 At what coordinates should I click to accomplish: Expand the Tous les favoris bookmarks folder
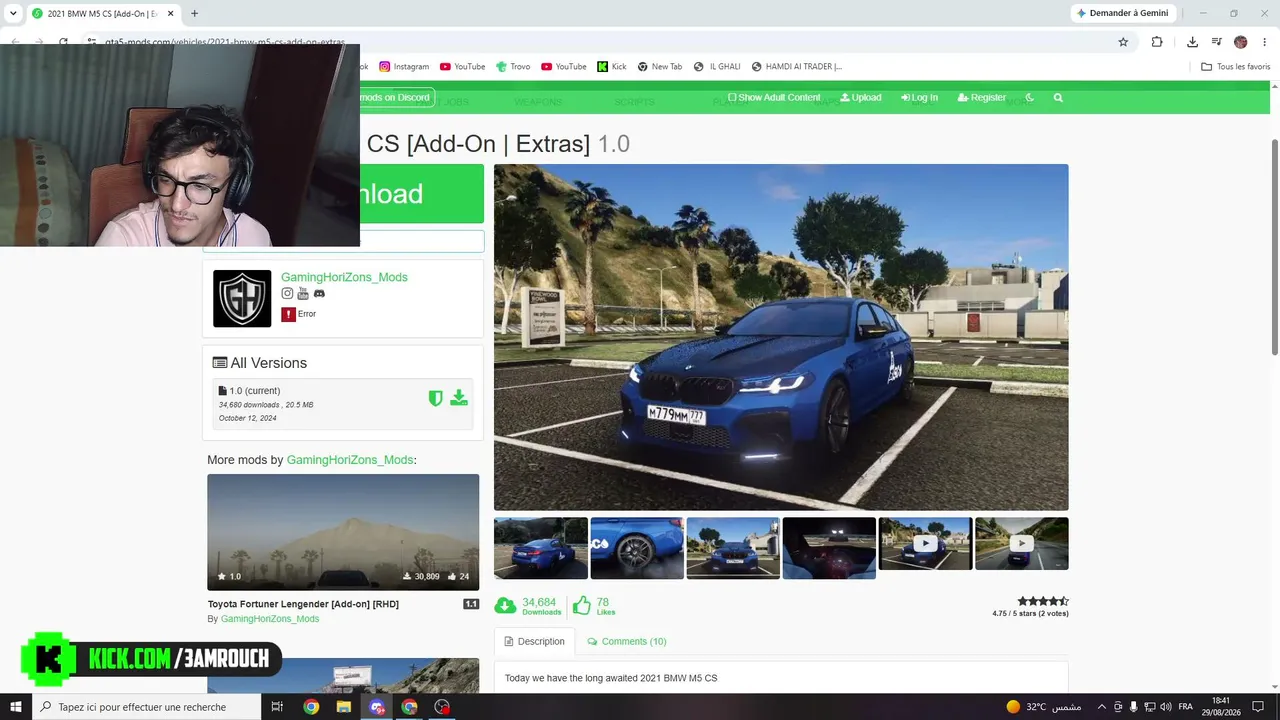coord(1236,67)
